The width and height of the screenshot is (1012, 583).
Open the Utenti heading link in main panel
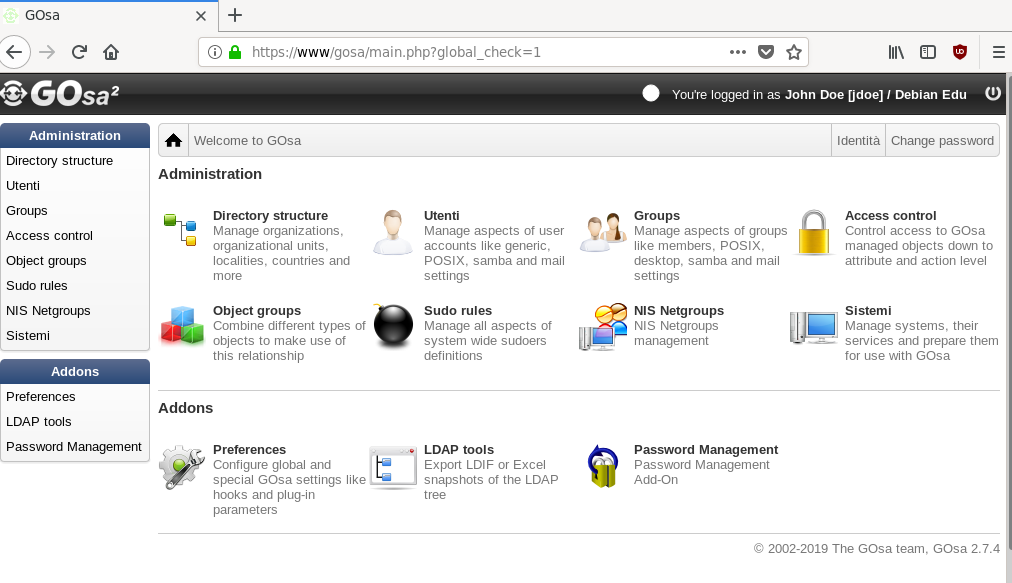tap(441, 216)
